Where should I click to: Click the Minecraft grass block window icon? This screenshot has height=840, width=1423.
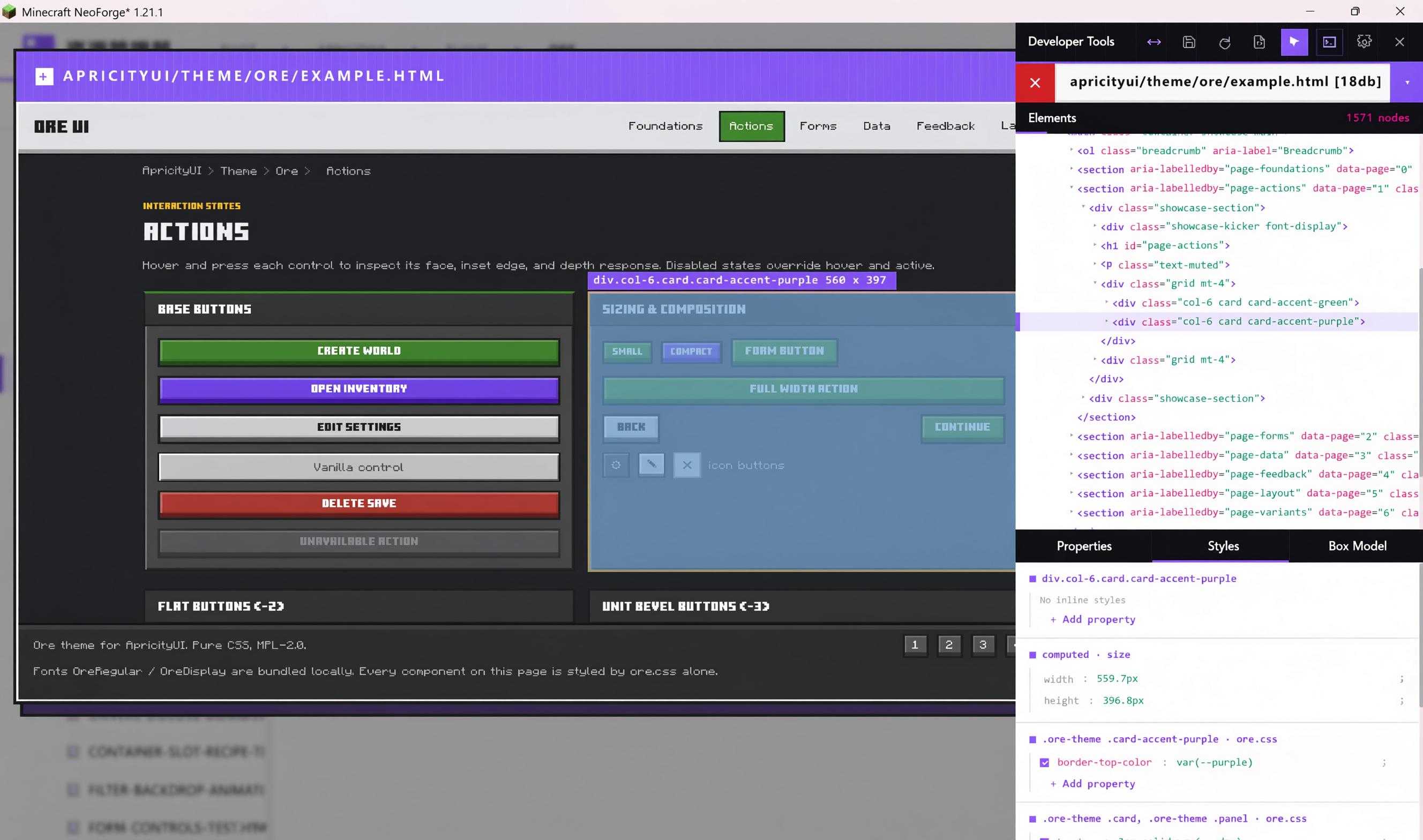[x=9, y=11]
